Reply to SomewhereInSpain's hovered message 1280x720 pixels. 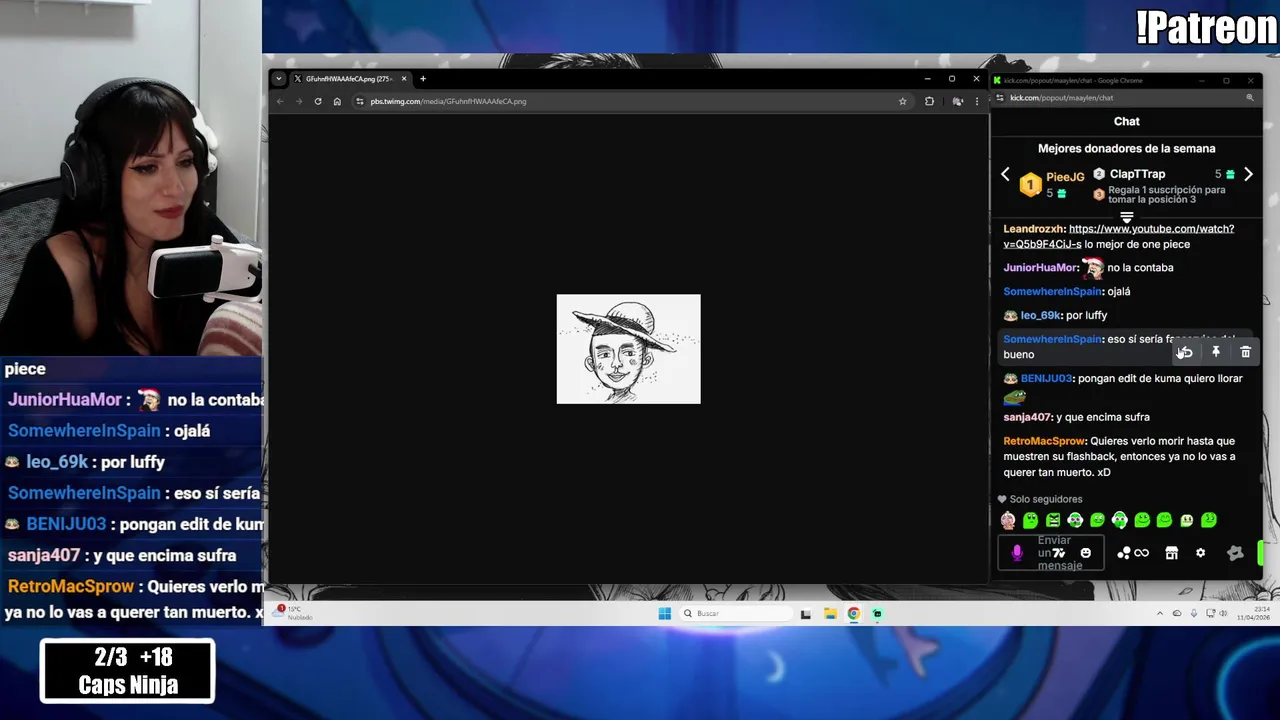[x=1186, y=352]
